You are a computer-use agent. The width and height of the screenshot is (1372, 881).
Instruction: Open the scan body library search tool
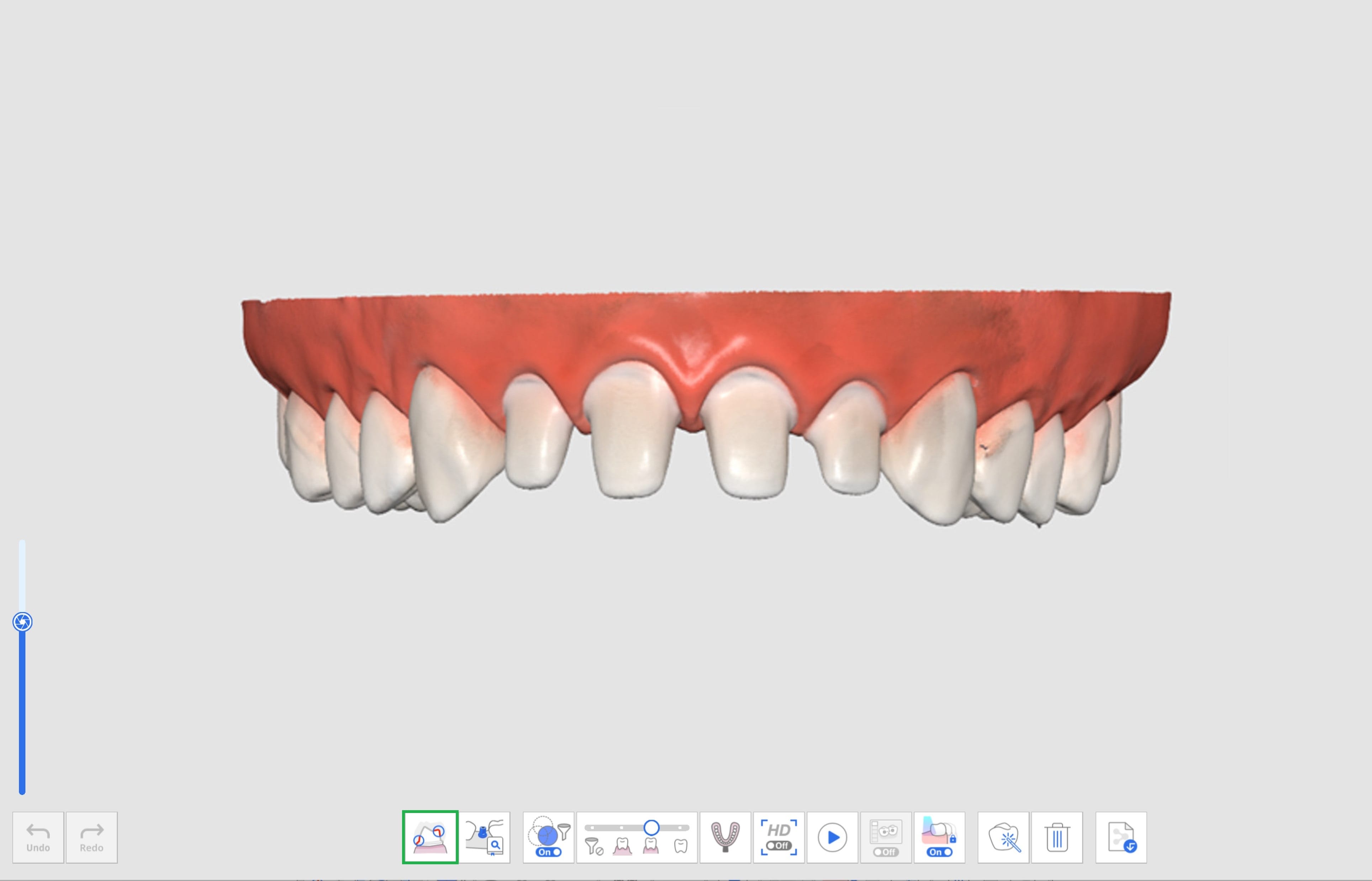coord(484,837)
